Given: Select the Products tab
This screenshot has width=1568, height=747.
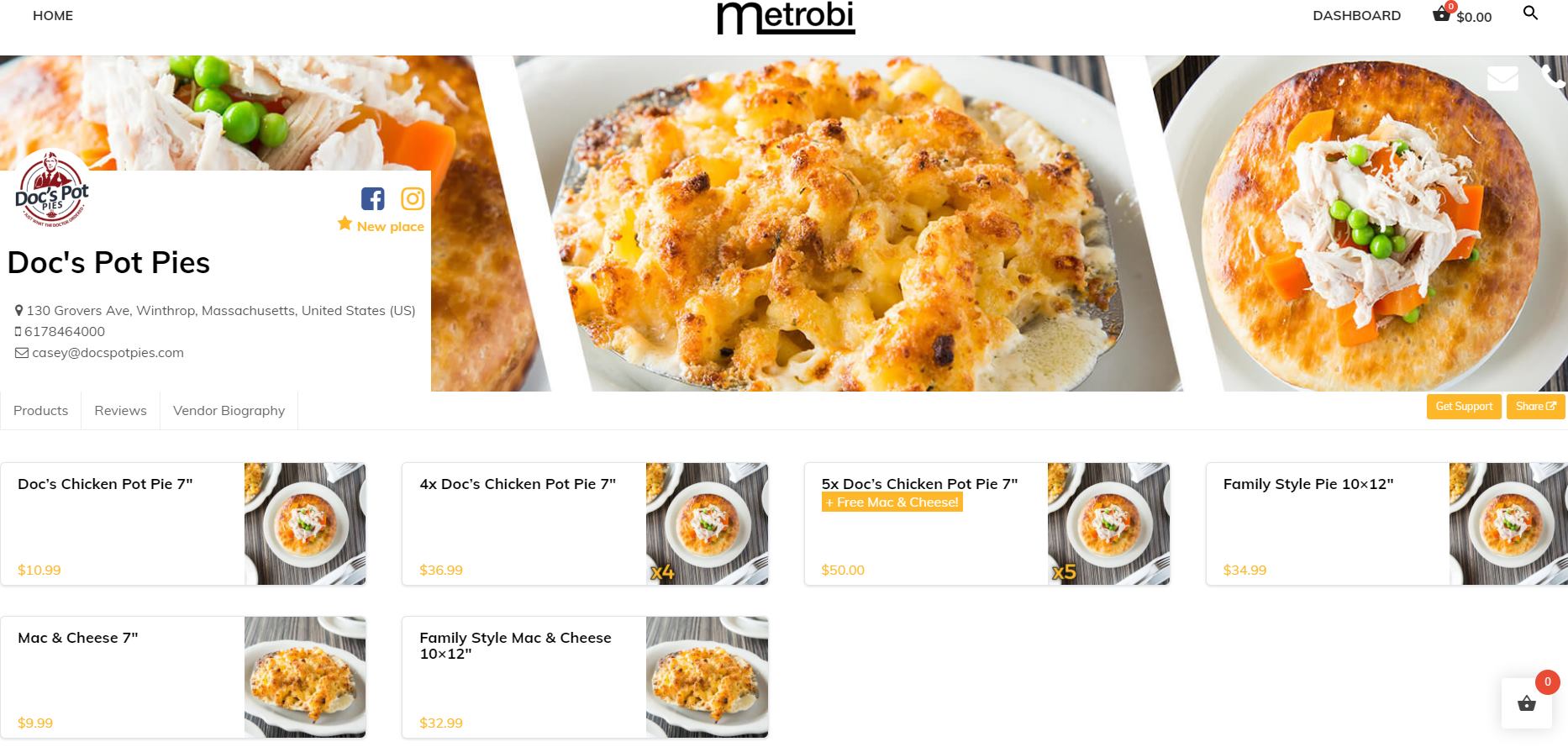Looking at the screenshot, I should [40, 410].
